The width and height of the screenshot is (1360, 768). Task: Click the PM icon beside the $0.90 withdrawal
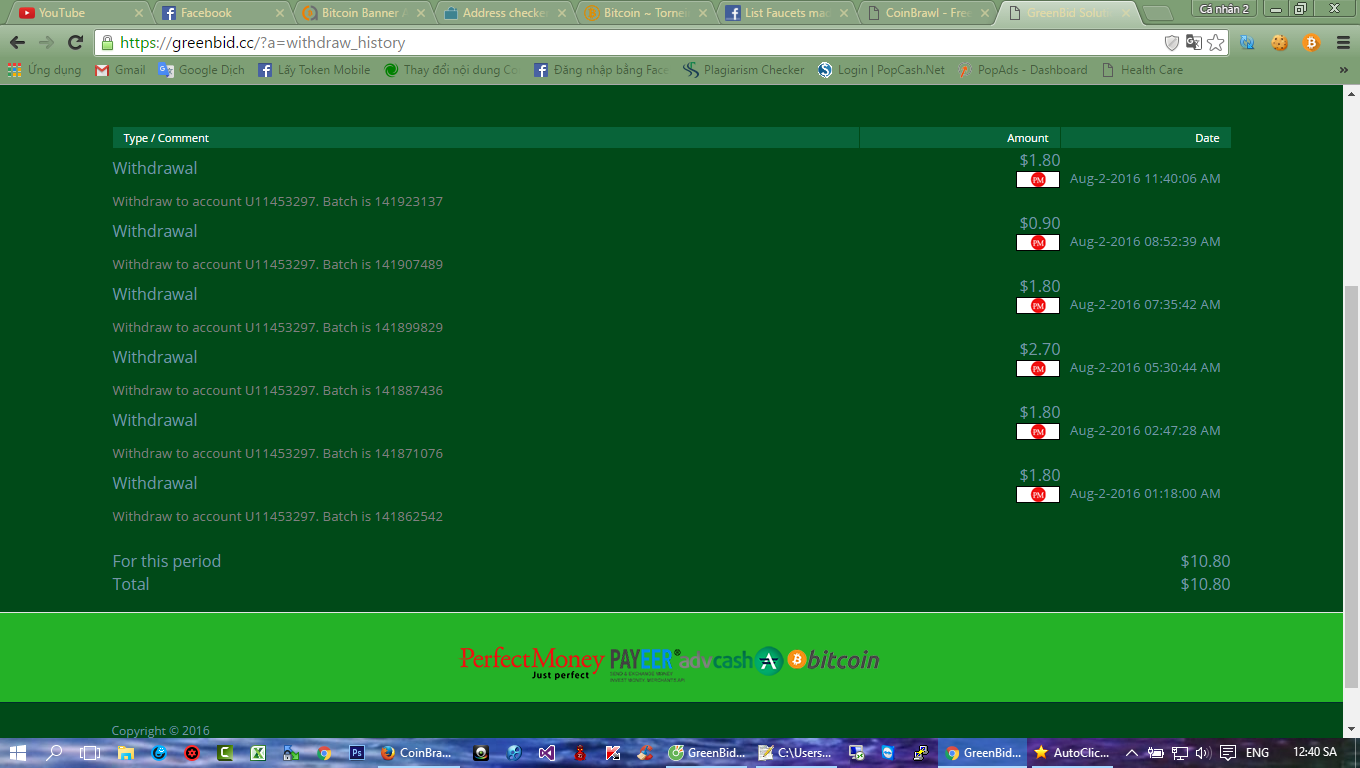pos(1038,243)
